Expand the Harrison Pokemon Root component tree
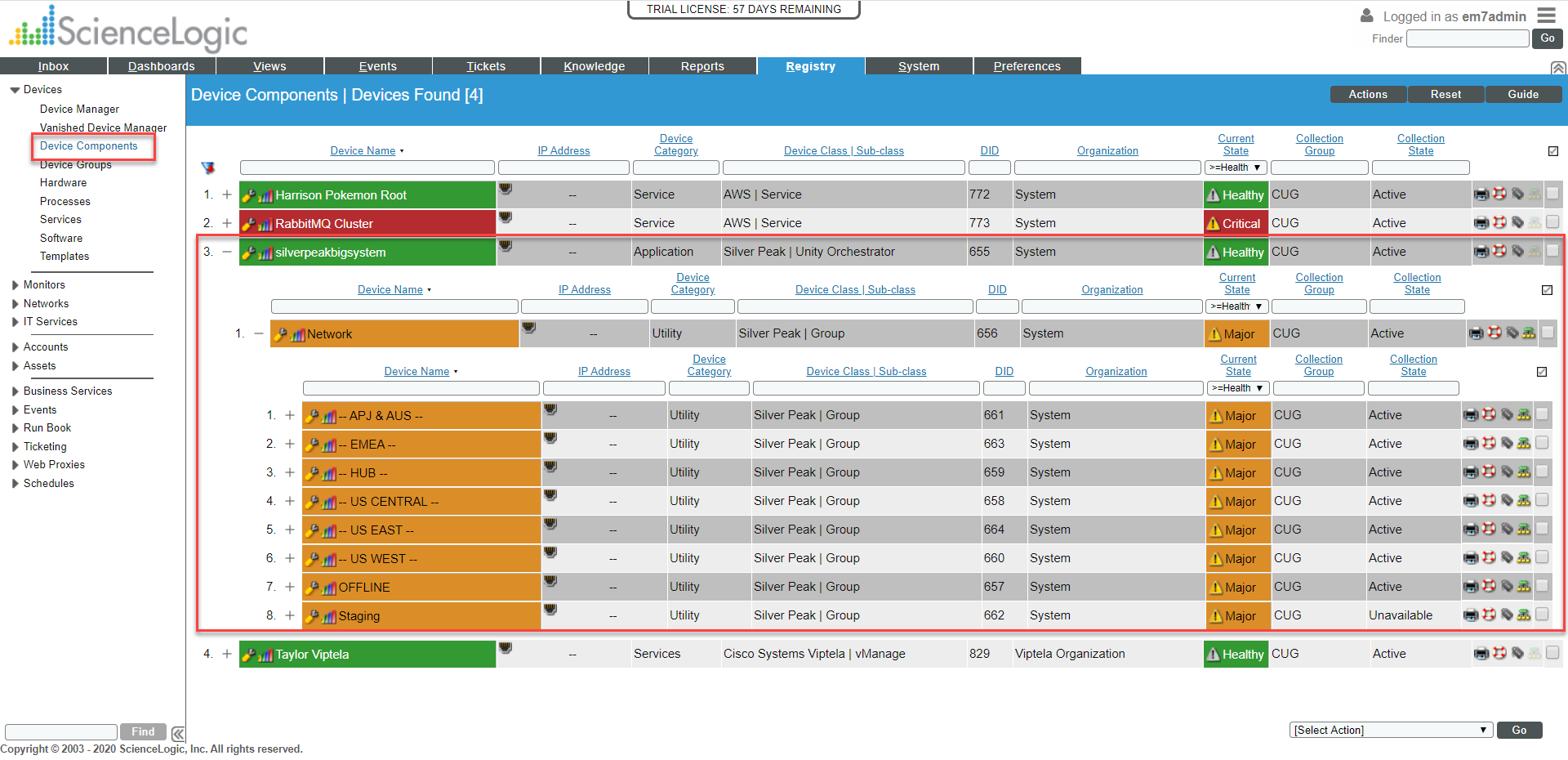 click(227, 194)
